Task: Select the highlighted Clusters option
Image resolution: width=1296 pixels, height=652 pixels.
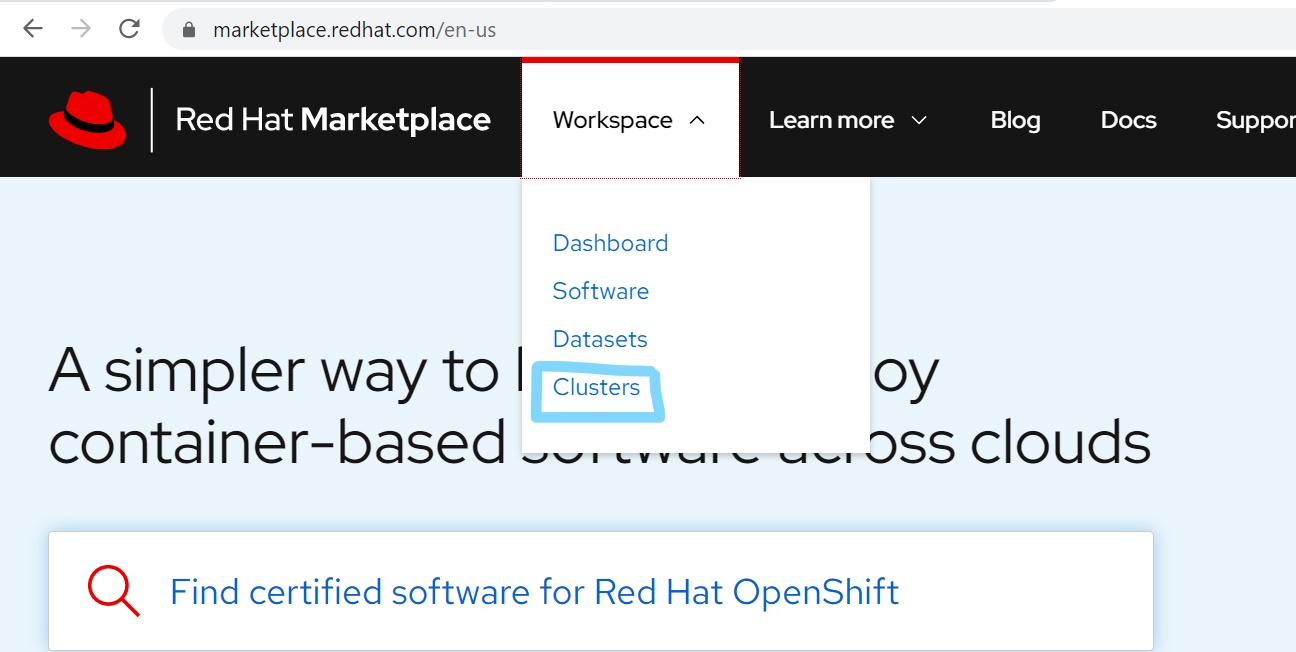Action: 596,387
